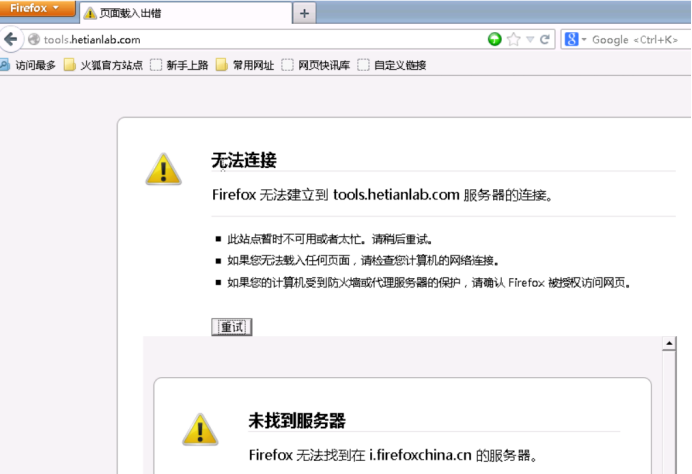Open the 常用网址 bookmark folder
Screen dimensions: 692x474
(245, 65)
